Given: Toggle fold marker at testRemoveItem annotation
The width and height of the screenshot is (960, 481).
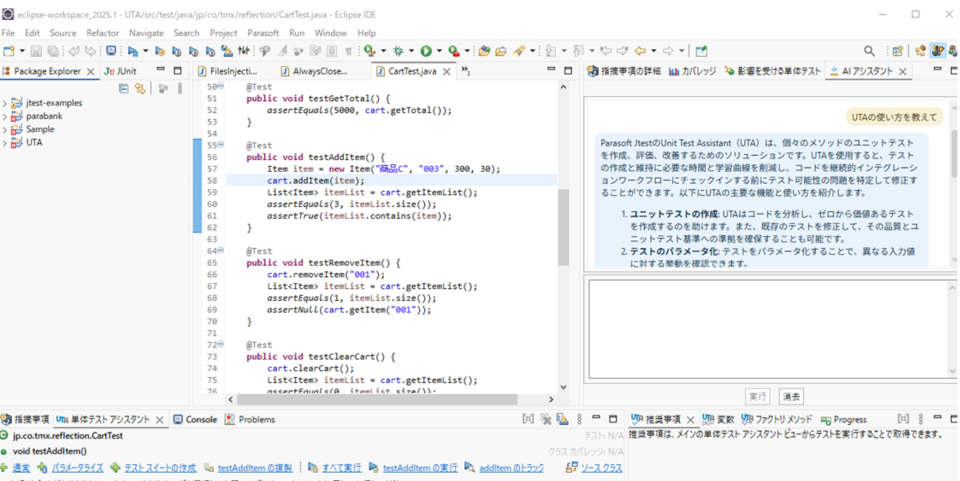Looking at the screenshot, I should point(221,251).
